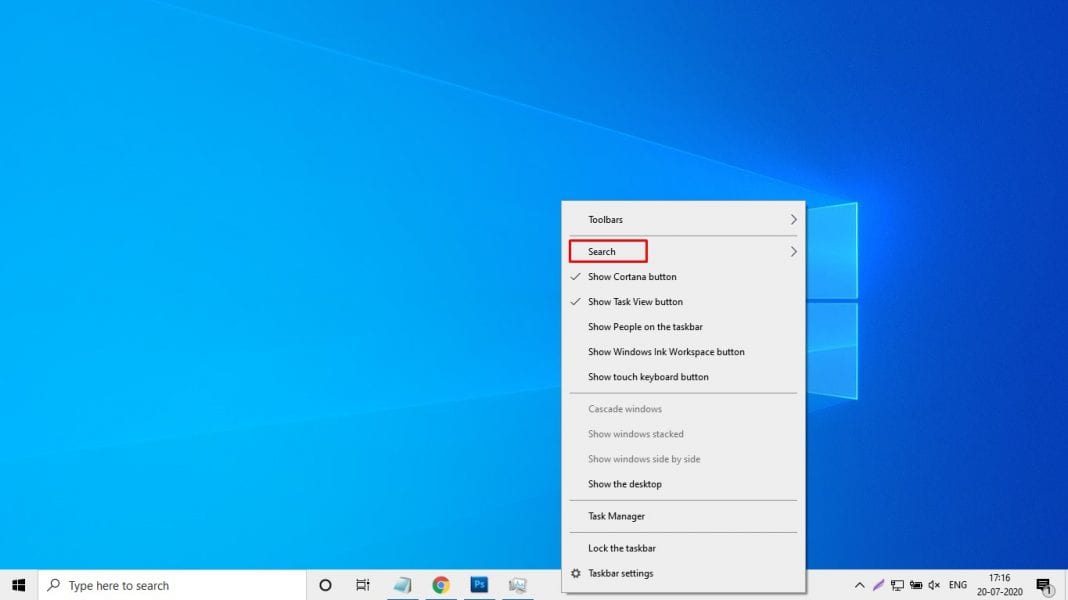This screenshot has width=1068, height=600.
Task: Unmute the volume in the system tray
Action: [x=934, y=585]
